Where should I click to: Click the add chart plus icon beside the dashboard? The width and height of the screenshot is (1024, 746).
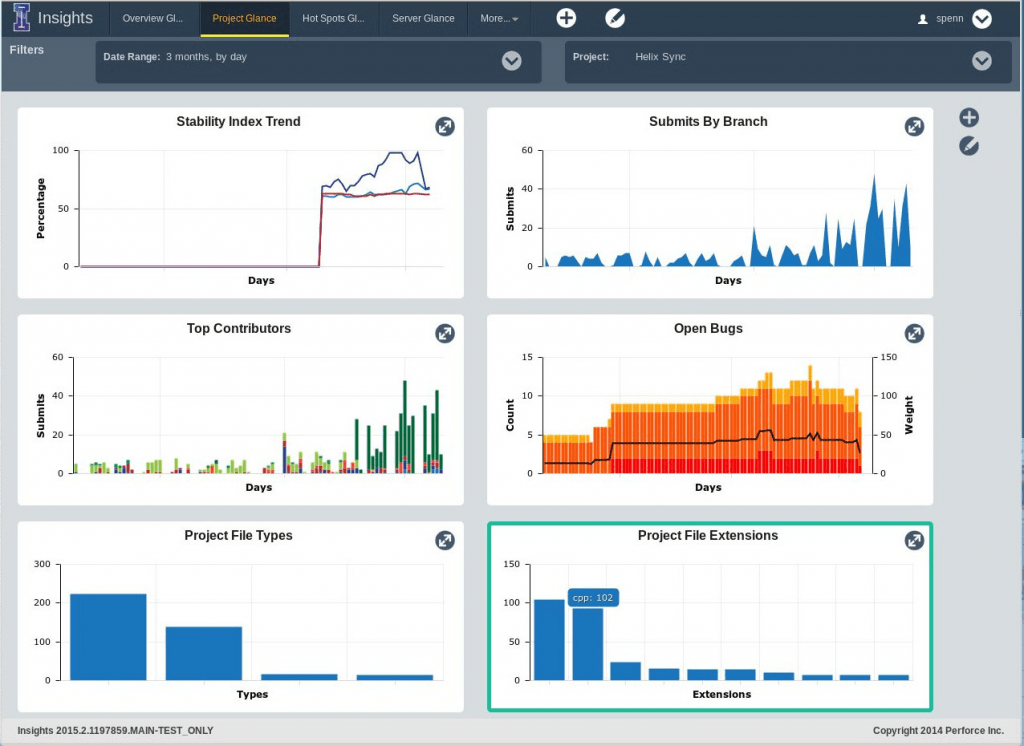(x=969, y=117)
